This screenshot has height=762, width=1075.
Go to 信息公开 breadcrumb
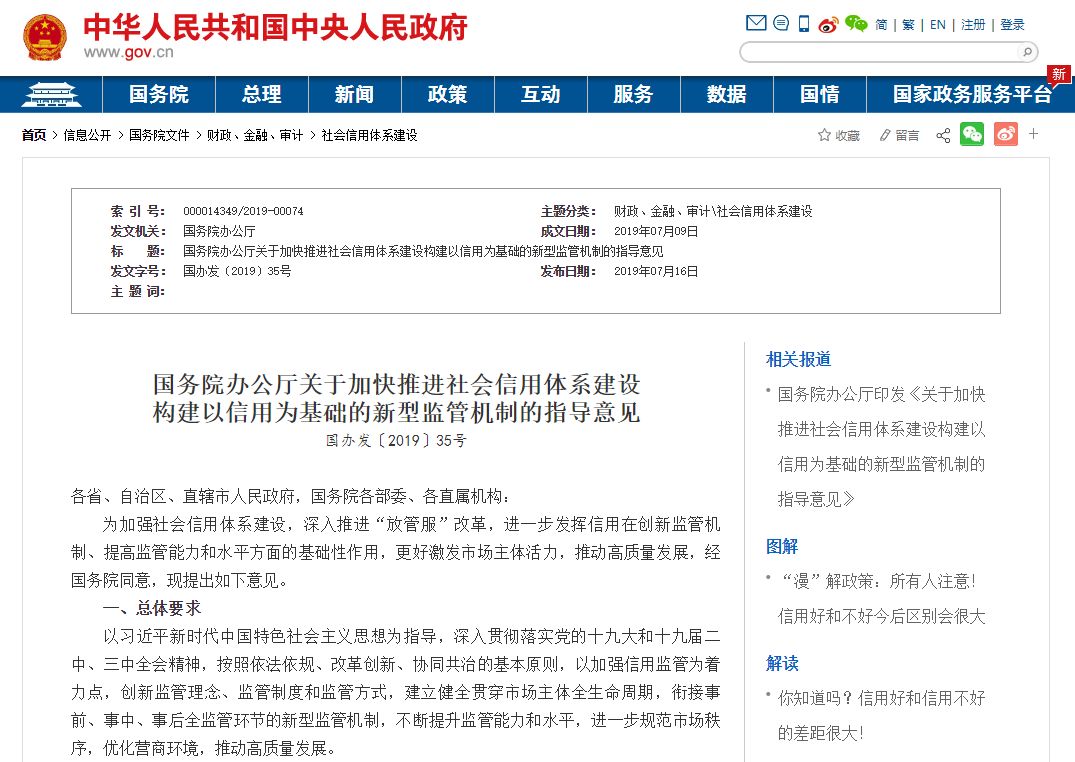click(x=87, y=135)
